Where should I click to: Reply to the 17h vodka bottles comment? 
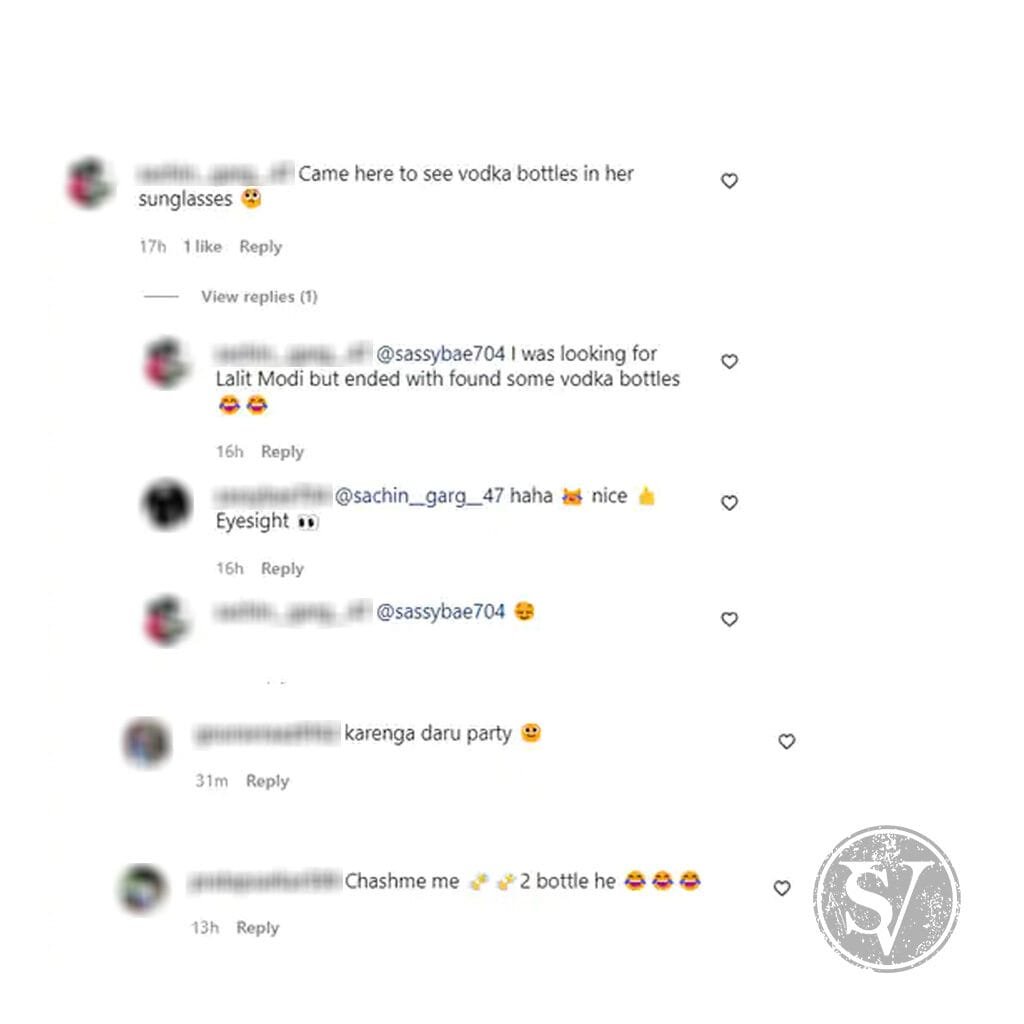tap(261, 247)
